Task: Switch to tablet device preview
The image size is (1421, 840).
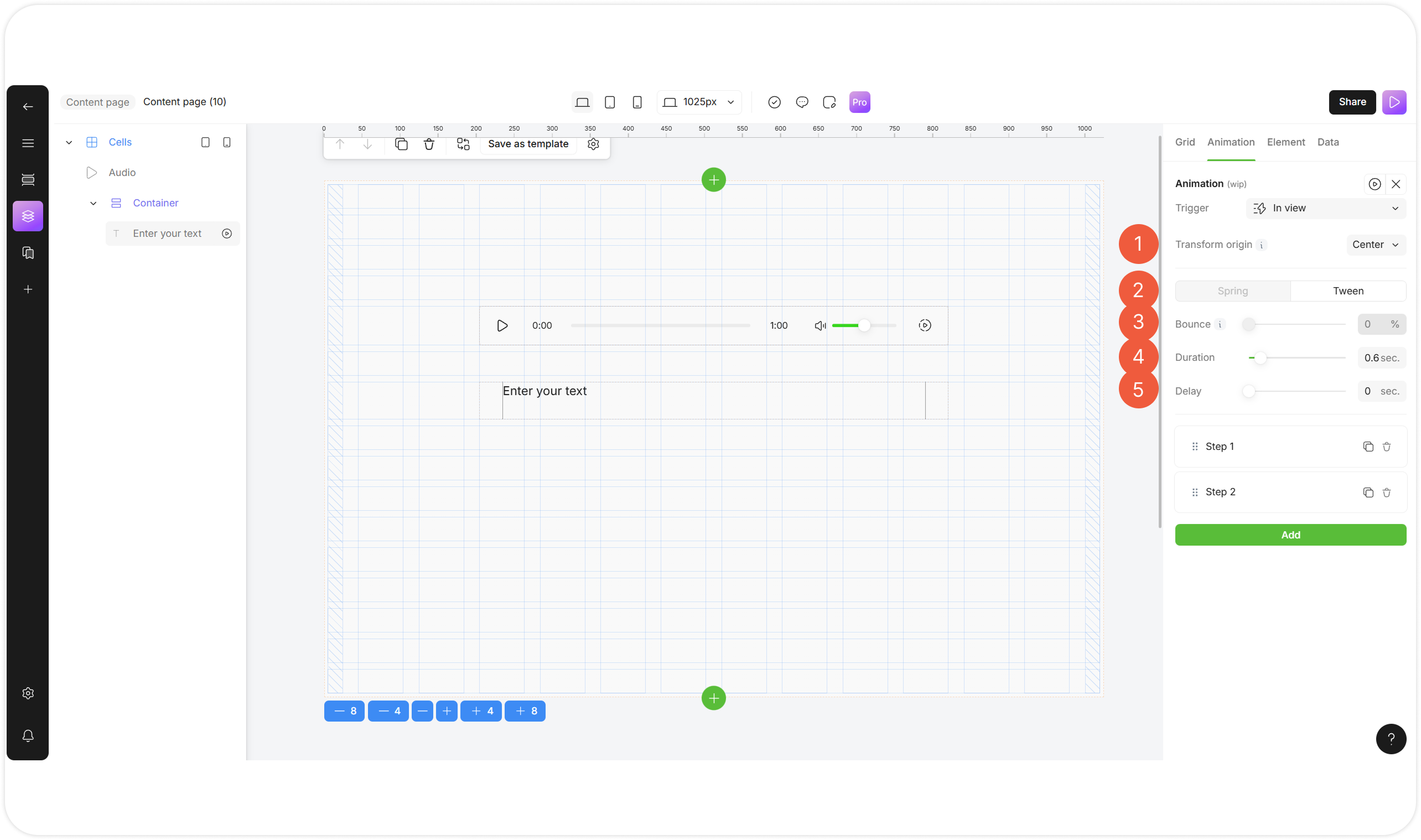Action: [609, 102]
